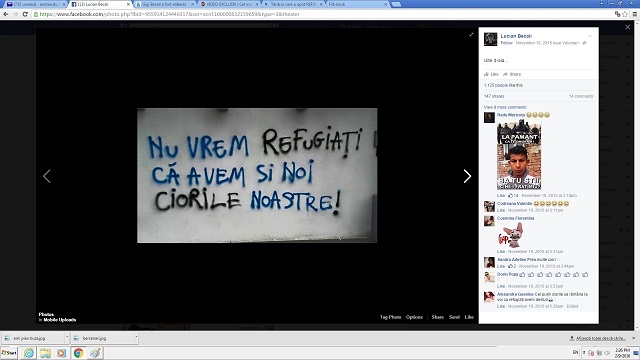This screenshot has height=360, width=640.
Task: Switch to the Gigi Becali browser tab
Action: point(165,4)
